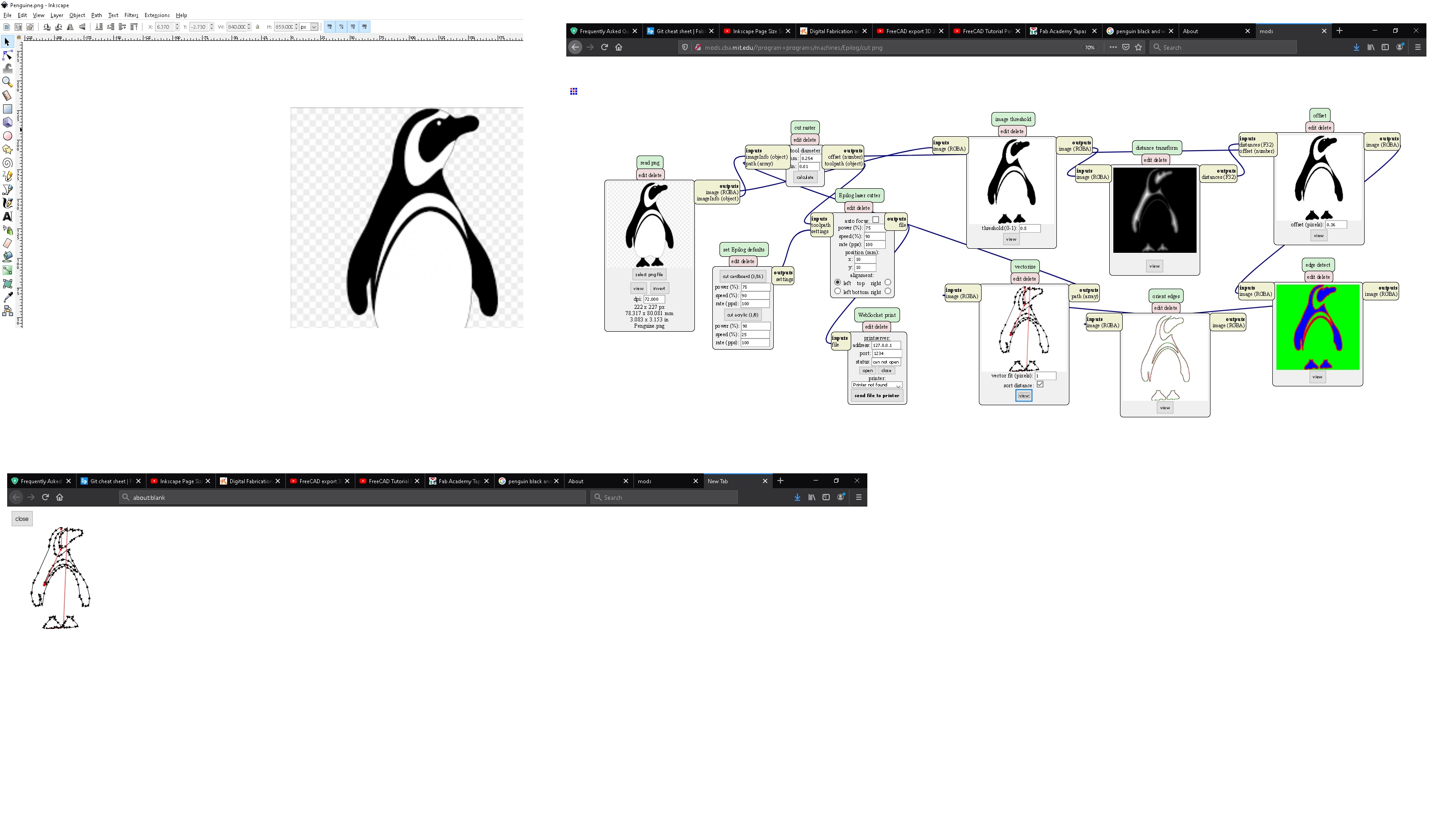Image resolution: width=1456 pixels, height=840 pixels.
Task: Click the blue mods grid menu icon
Action: point(573,91)
